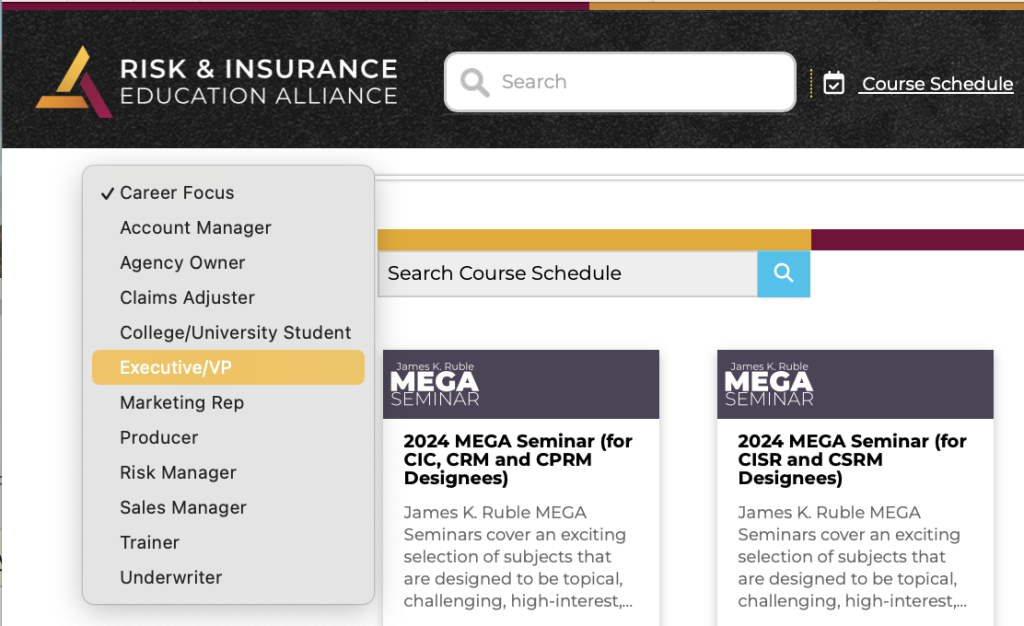Choose Risk Manager from the dropdown
Viewport: 1024px width, 626px height.
(228, 473)
